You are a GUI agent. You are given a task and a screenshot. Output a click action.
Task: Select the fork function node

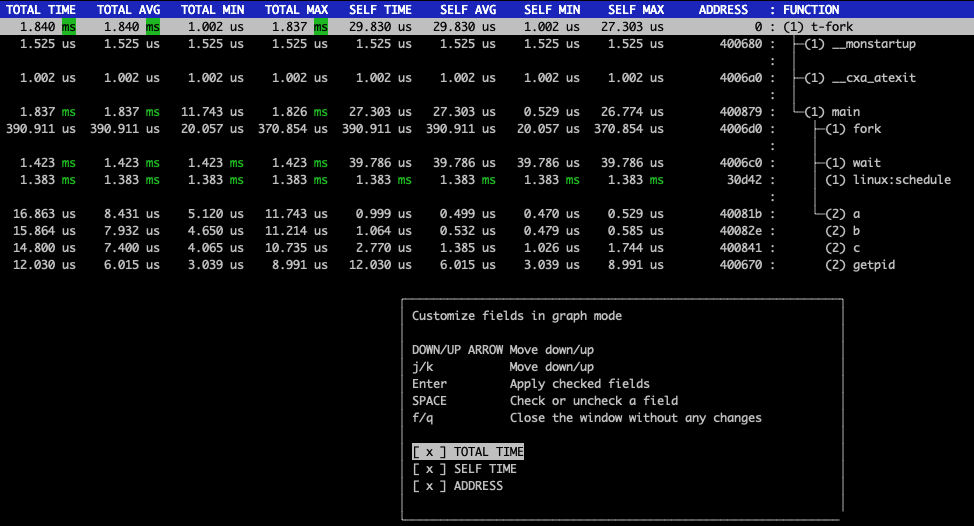tap(853, 129)
